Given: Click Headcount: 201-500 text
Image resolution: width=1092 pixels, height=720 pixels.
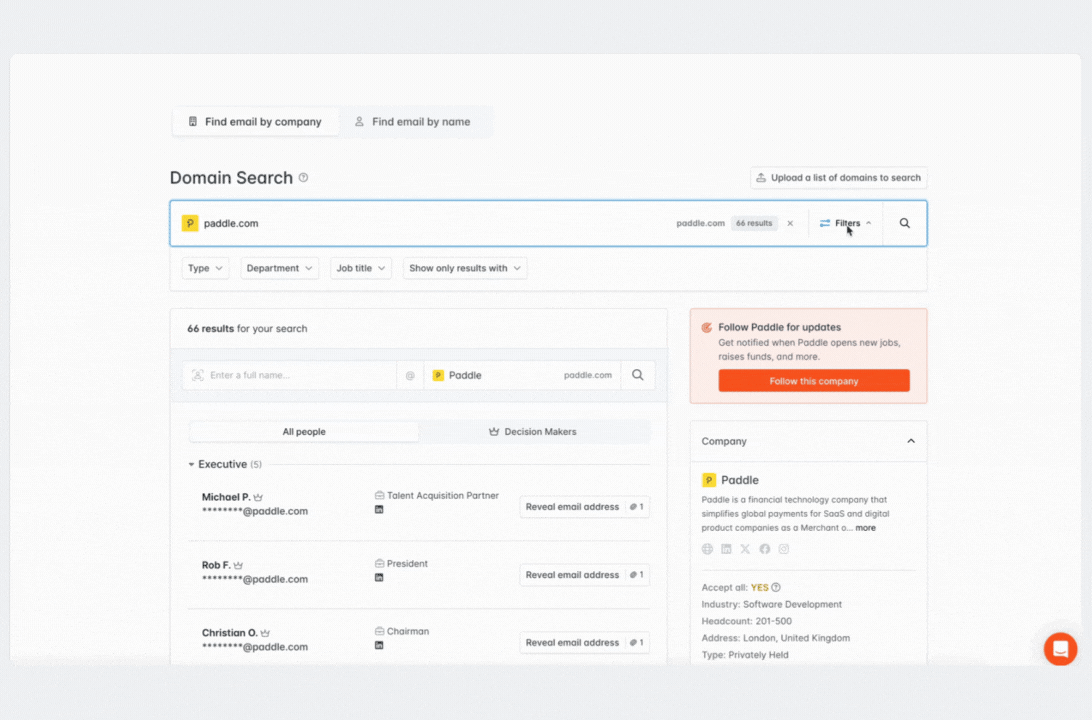Looking at the screenshot, I should click(747, 621).
